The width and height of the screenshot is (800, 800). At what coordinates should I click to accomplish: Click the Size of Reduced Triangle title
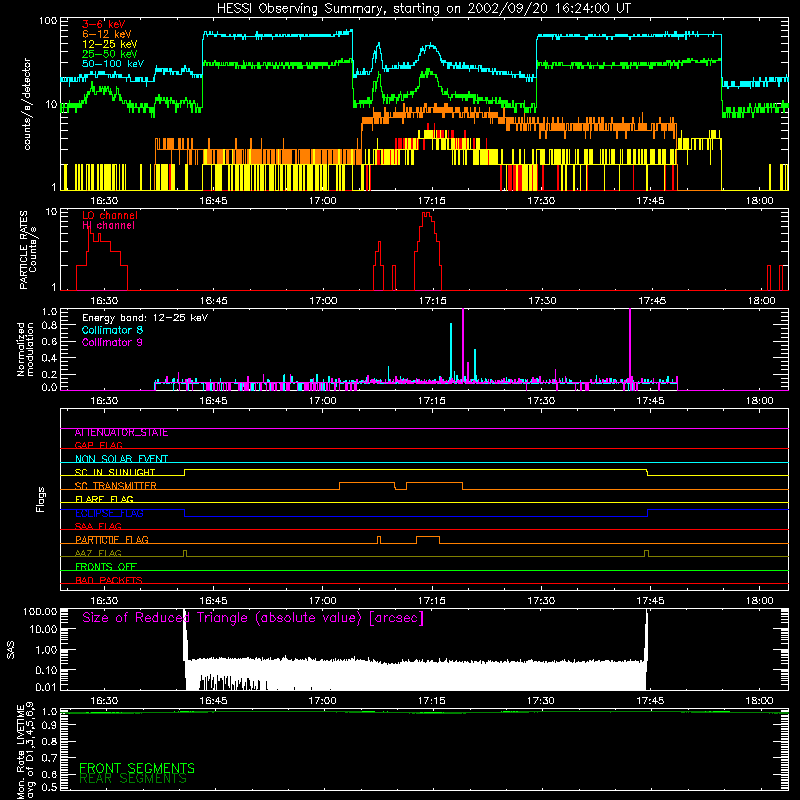point(253,618)
